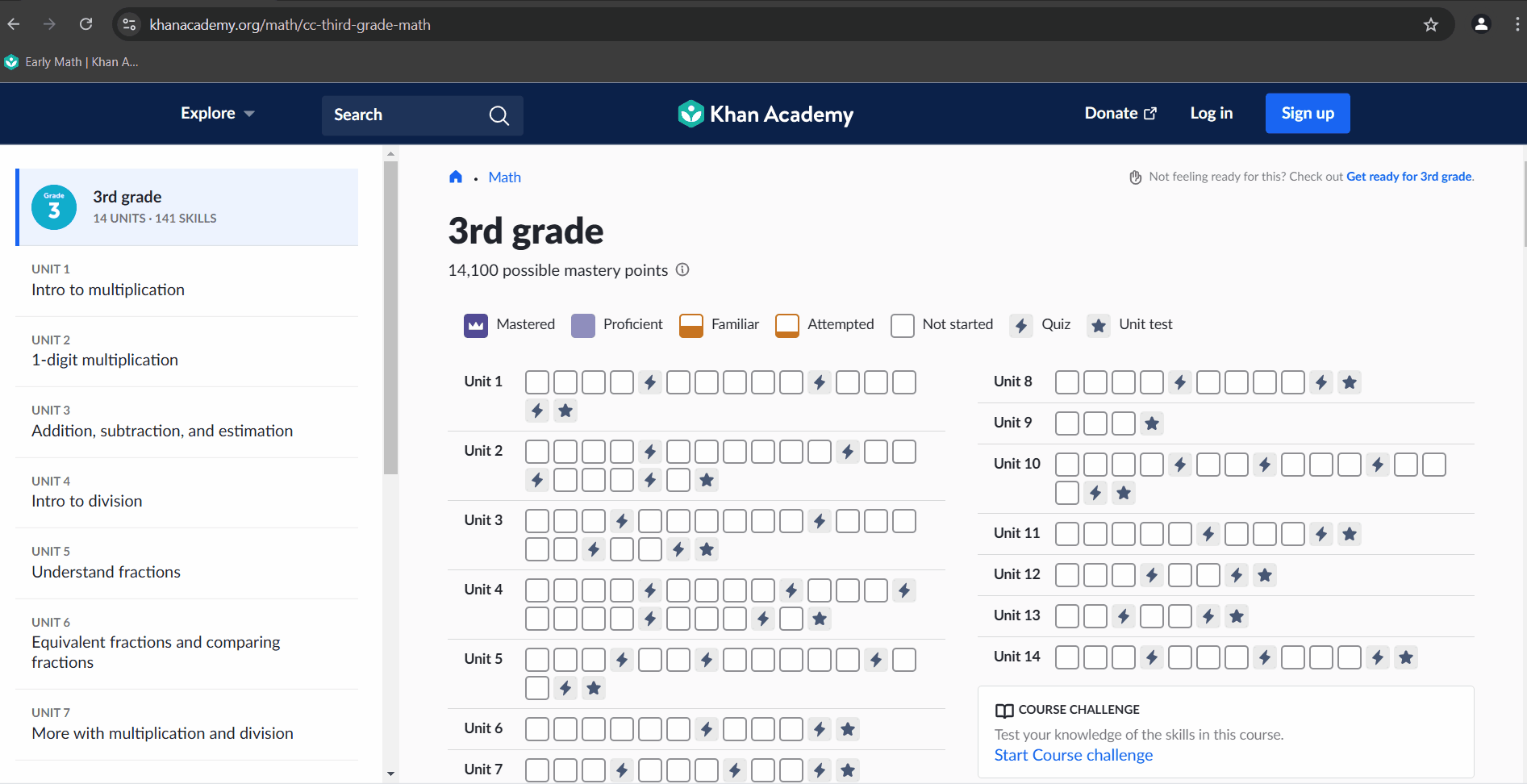Image resolution: width=1527 pixels, height=784 pixels.
Task: Open the first skill box in Unit 1
Action: [x=537, y=382]
